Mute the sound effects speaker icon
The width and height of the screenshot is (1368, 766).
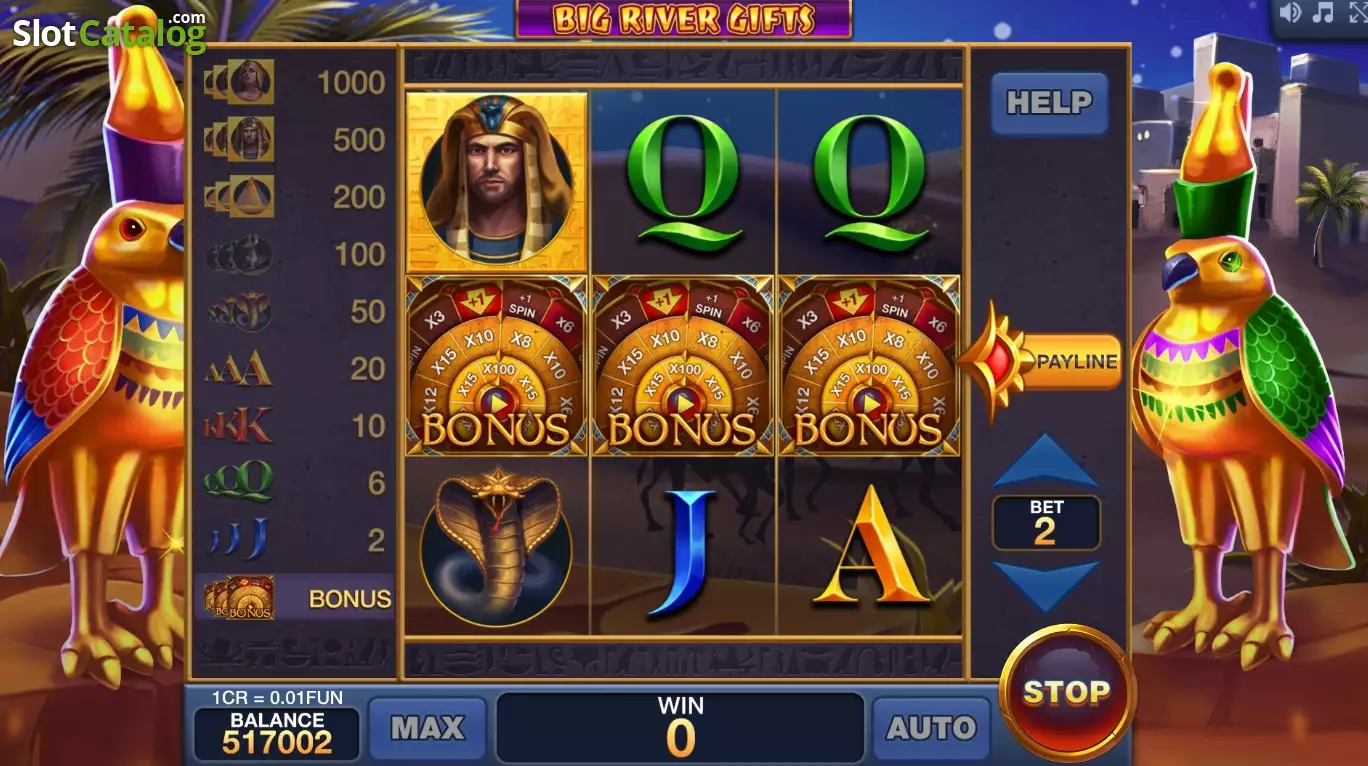coord(1291,13)
